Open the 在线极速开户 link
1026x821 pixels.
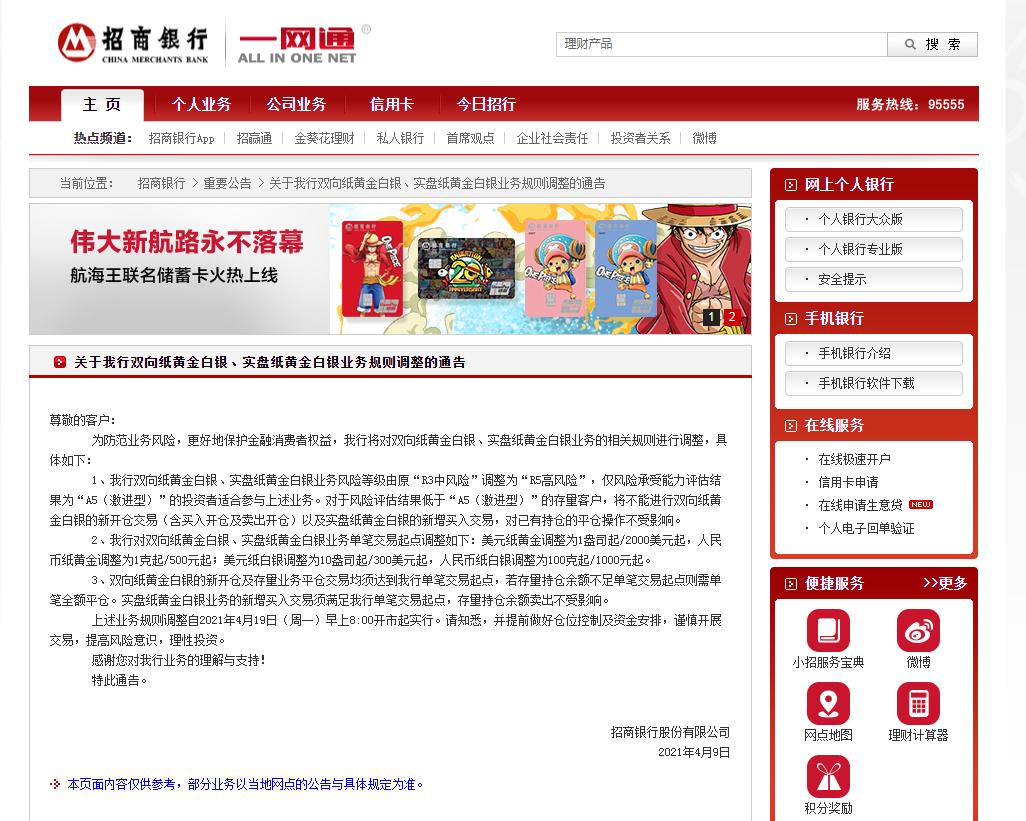854,459
